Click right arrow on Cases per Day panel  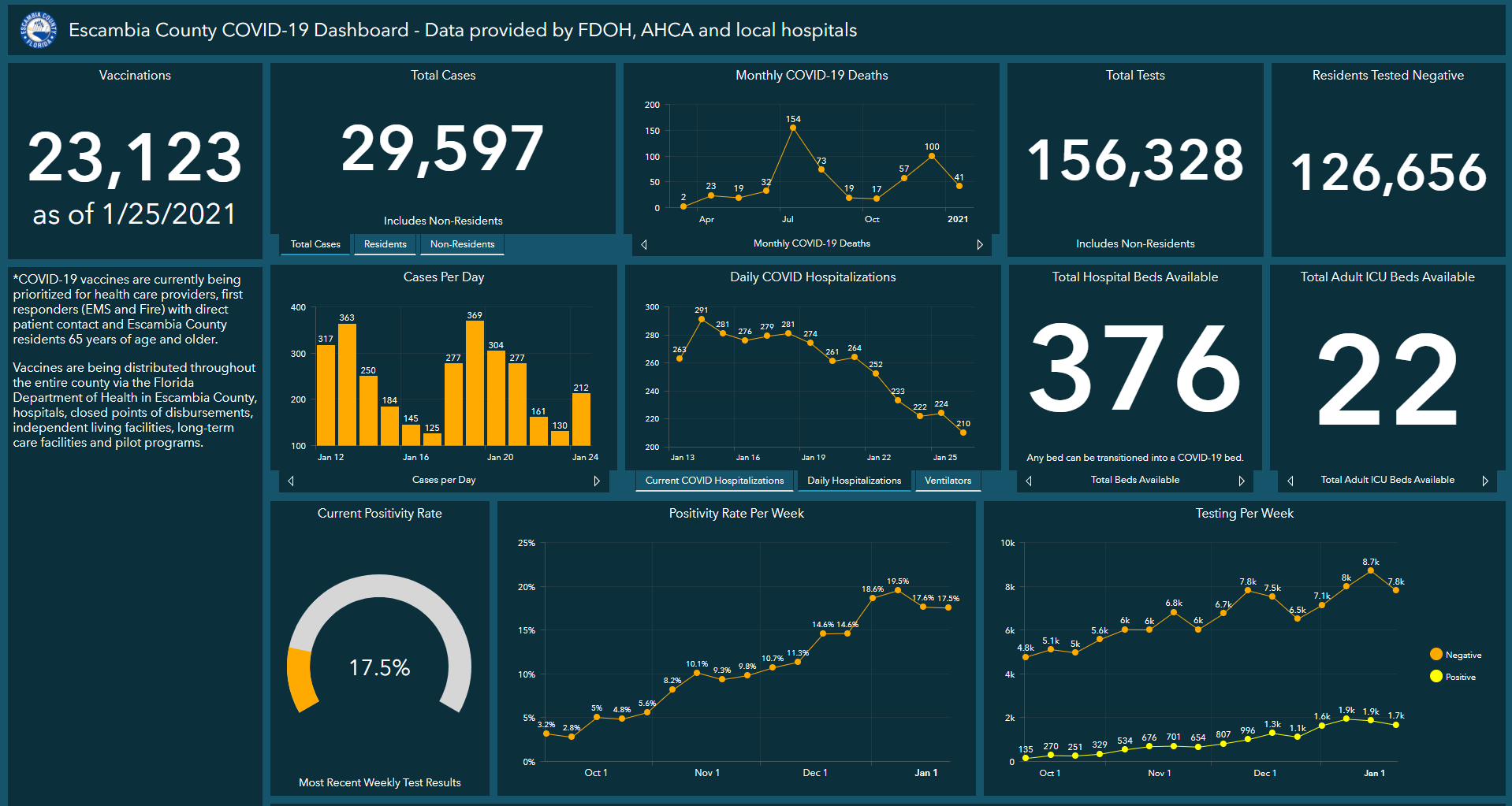(x=597, y=480)
